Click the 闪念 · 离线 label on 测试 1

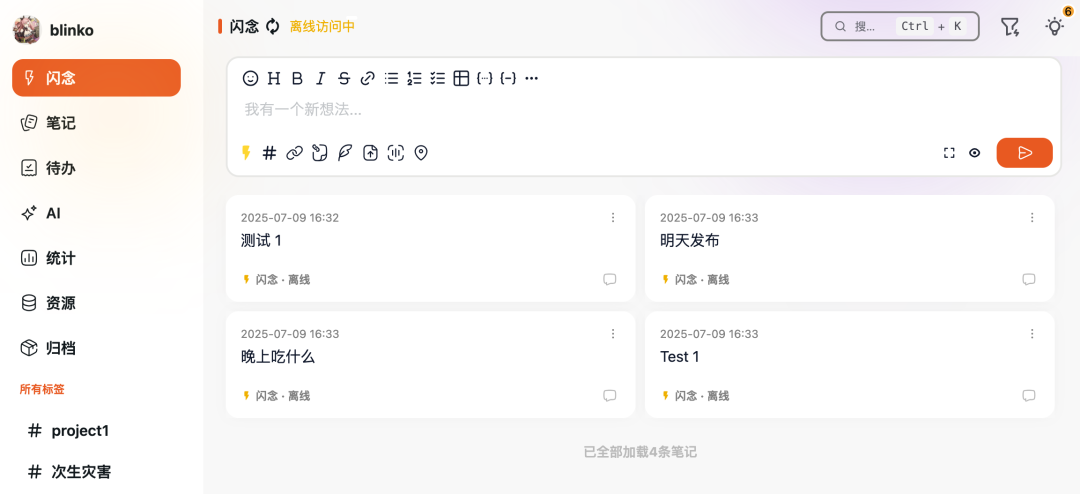click(x=283, y=280)
